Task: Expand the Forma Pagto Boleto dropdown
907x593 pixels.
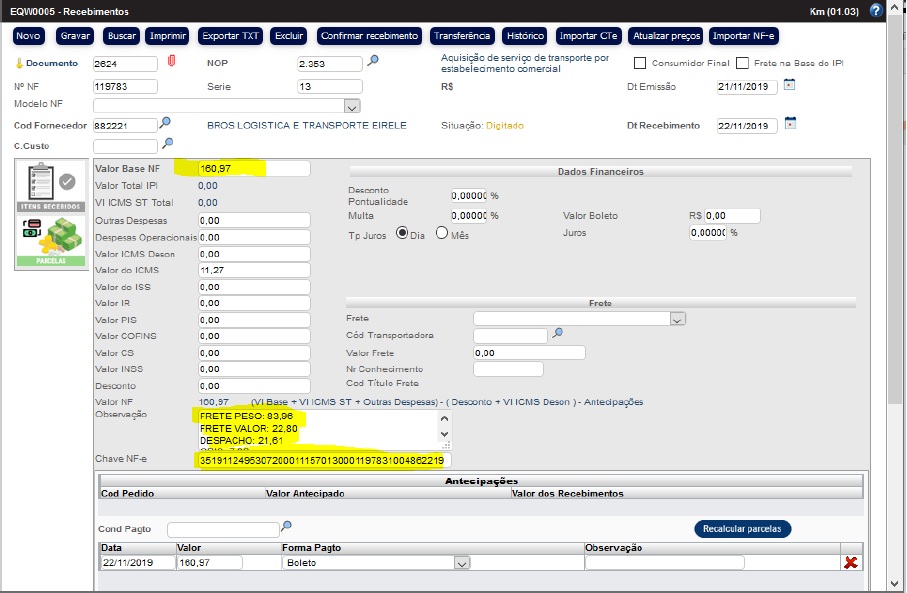Action: coord(461,563)
